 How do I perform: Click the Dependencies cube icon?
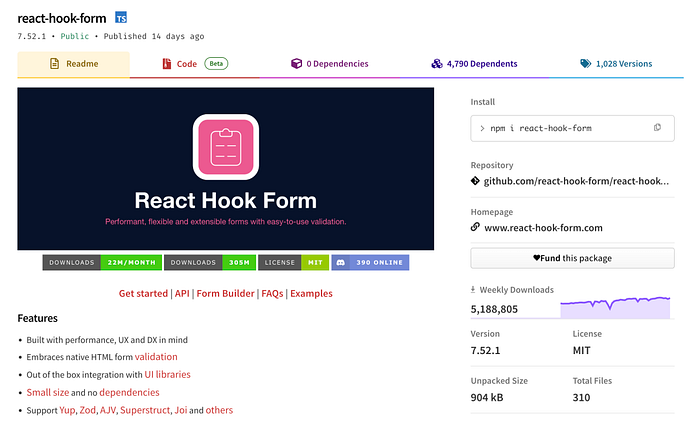[x=296, y=64]
